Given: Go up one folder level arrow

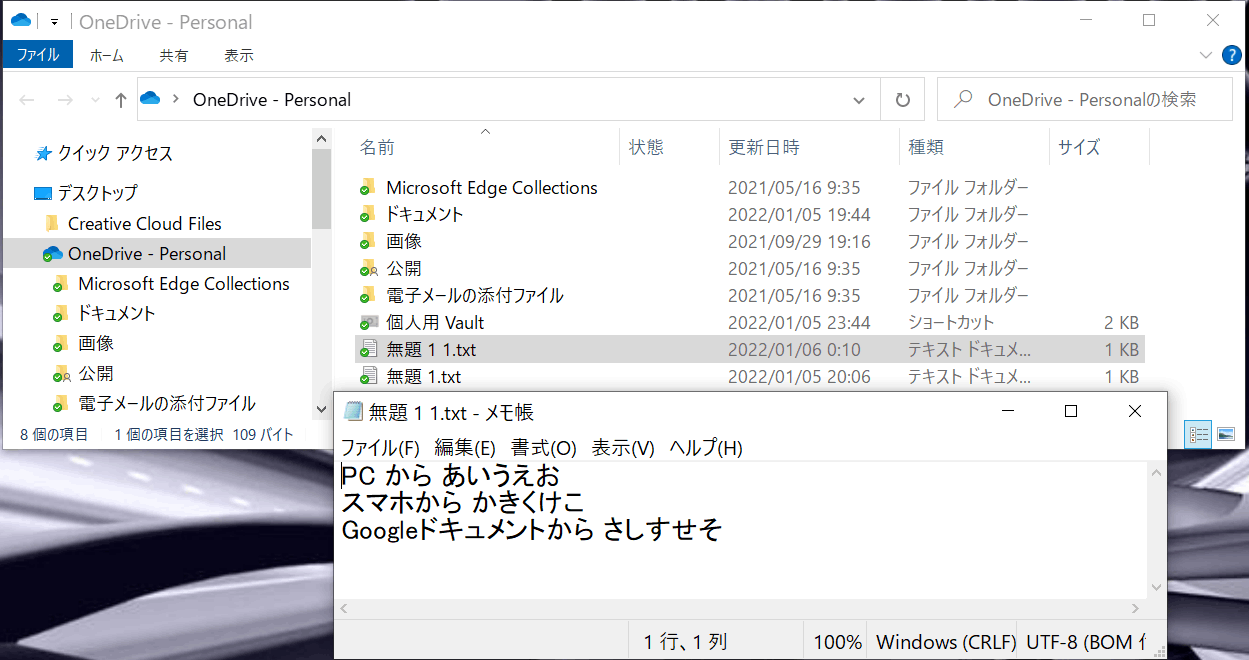Looking at the screenshot, I should [x=121, y=100].
